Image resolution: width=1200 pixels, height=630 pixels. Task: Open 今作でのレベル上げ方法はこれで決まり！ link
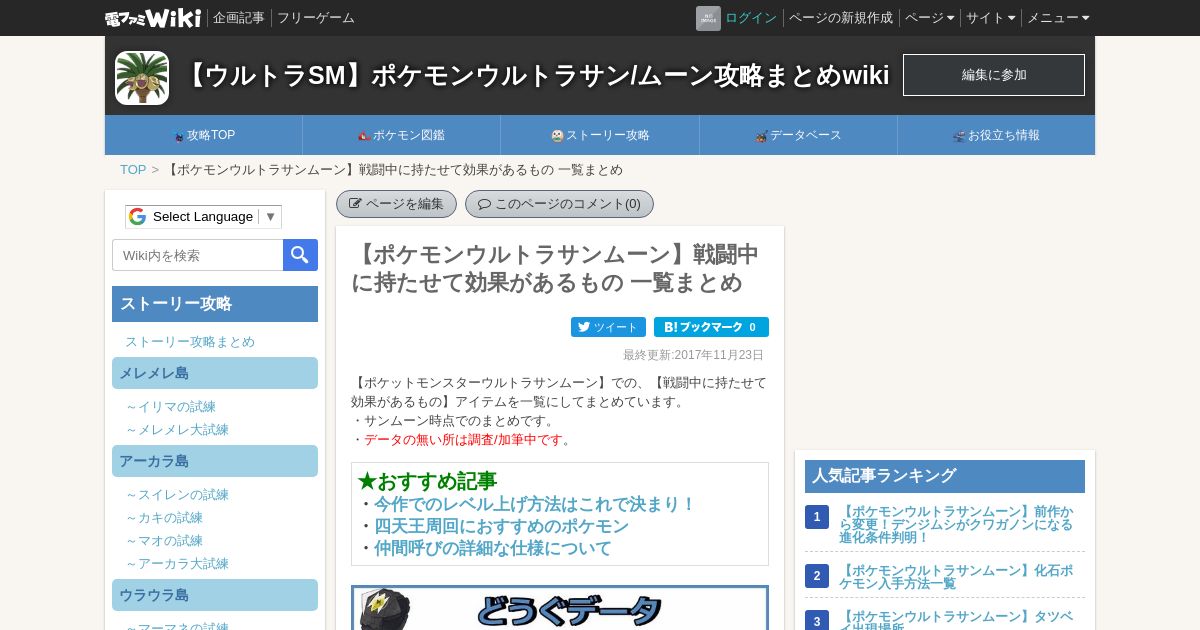(535, 504)
